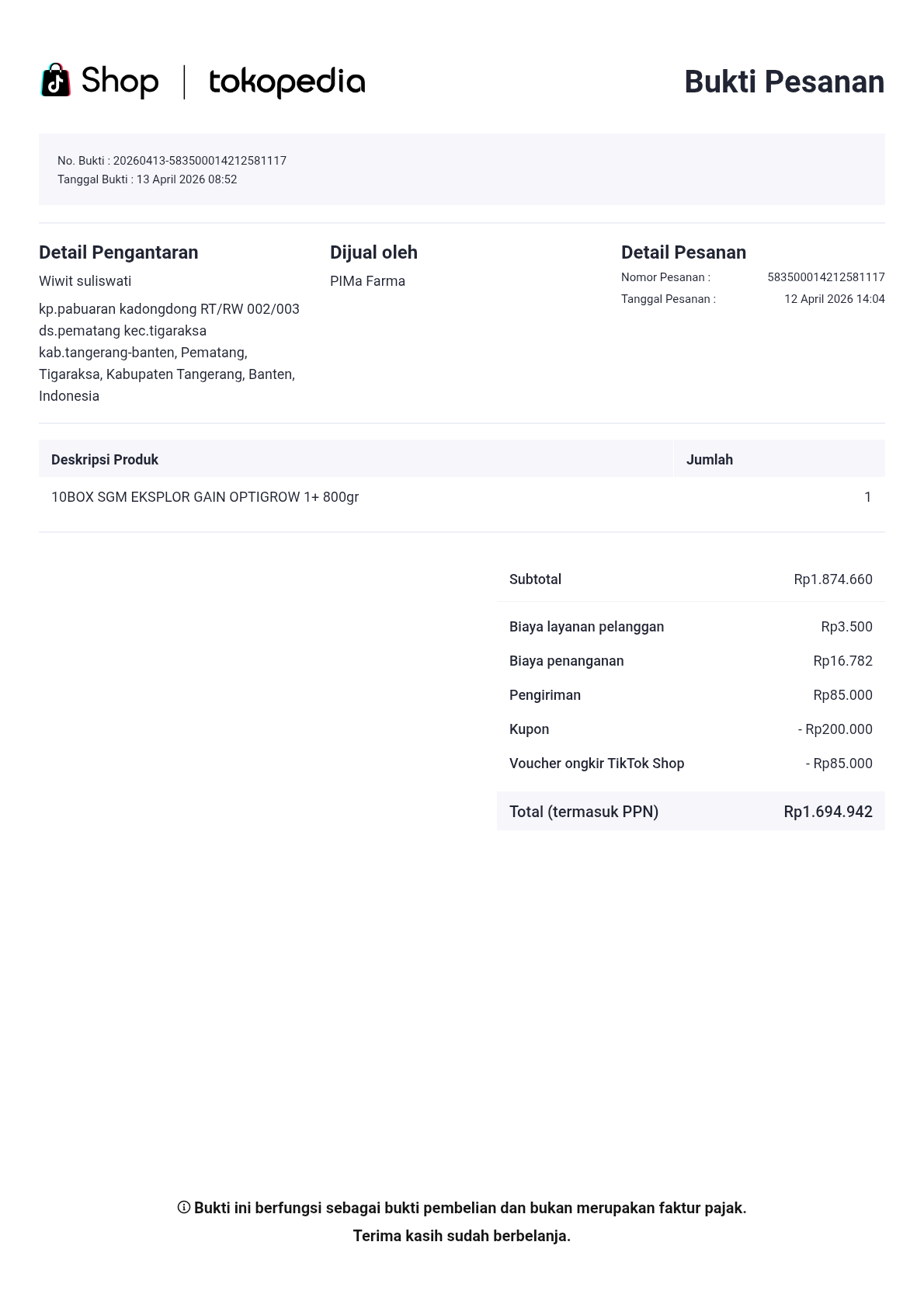This screenshot has width=924, height=1308.
Task: Click the TikTok Shop bag icon
Action: click(x=56, y=80)
